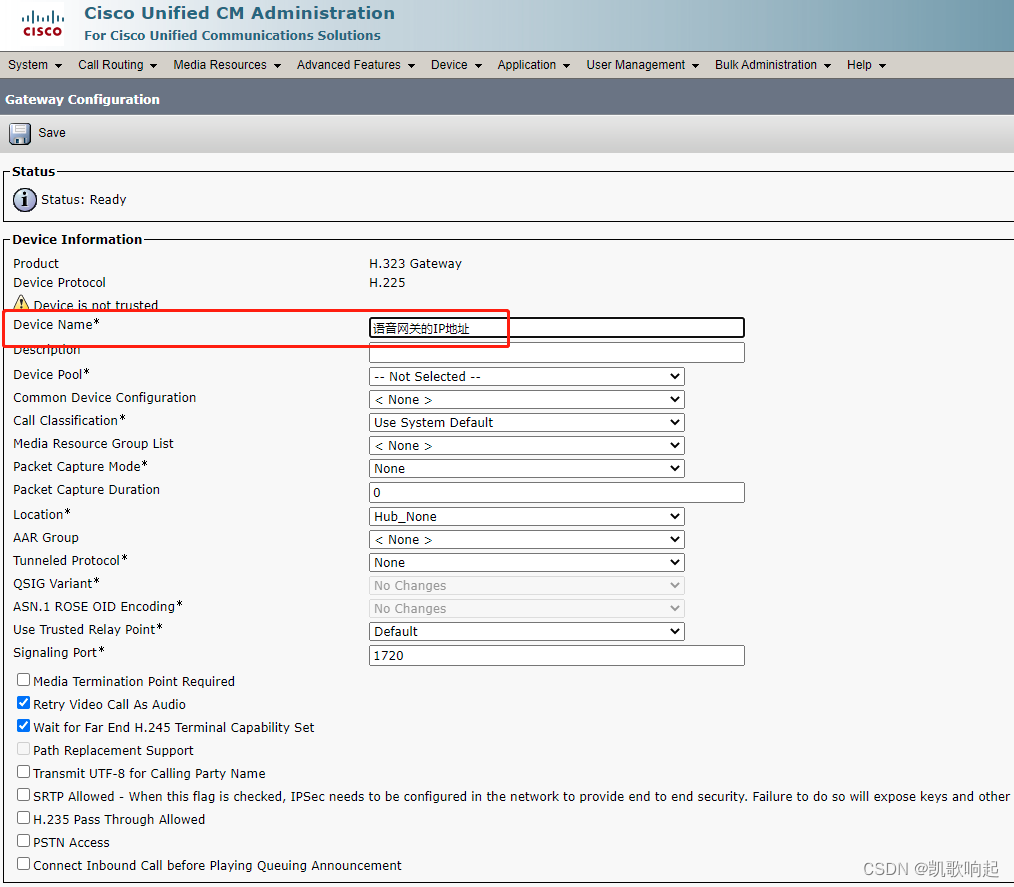Click the Save disk icon
The width and height of the screenshot is (1014, 887).
pyautogui.click(x=20, y=132)
